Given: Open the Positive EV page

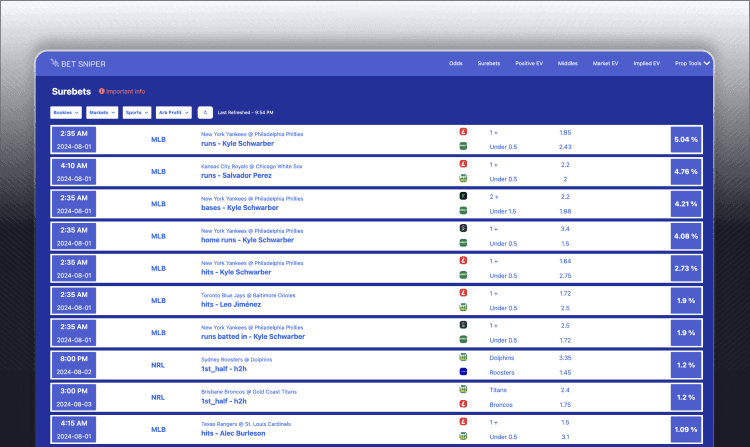Looking at the screenshot, I should point(529,63).
